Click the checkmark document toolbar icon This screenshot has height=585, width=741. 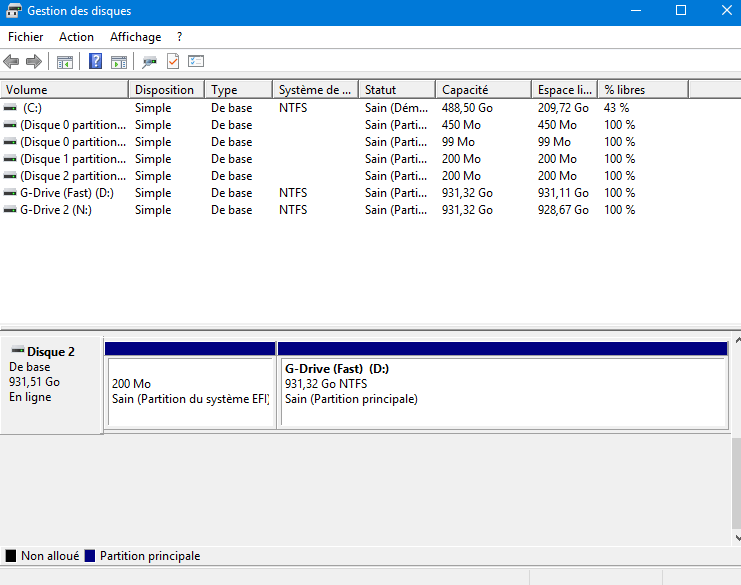[x=173, y=62]
